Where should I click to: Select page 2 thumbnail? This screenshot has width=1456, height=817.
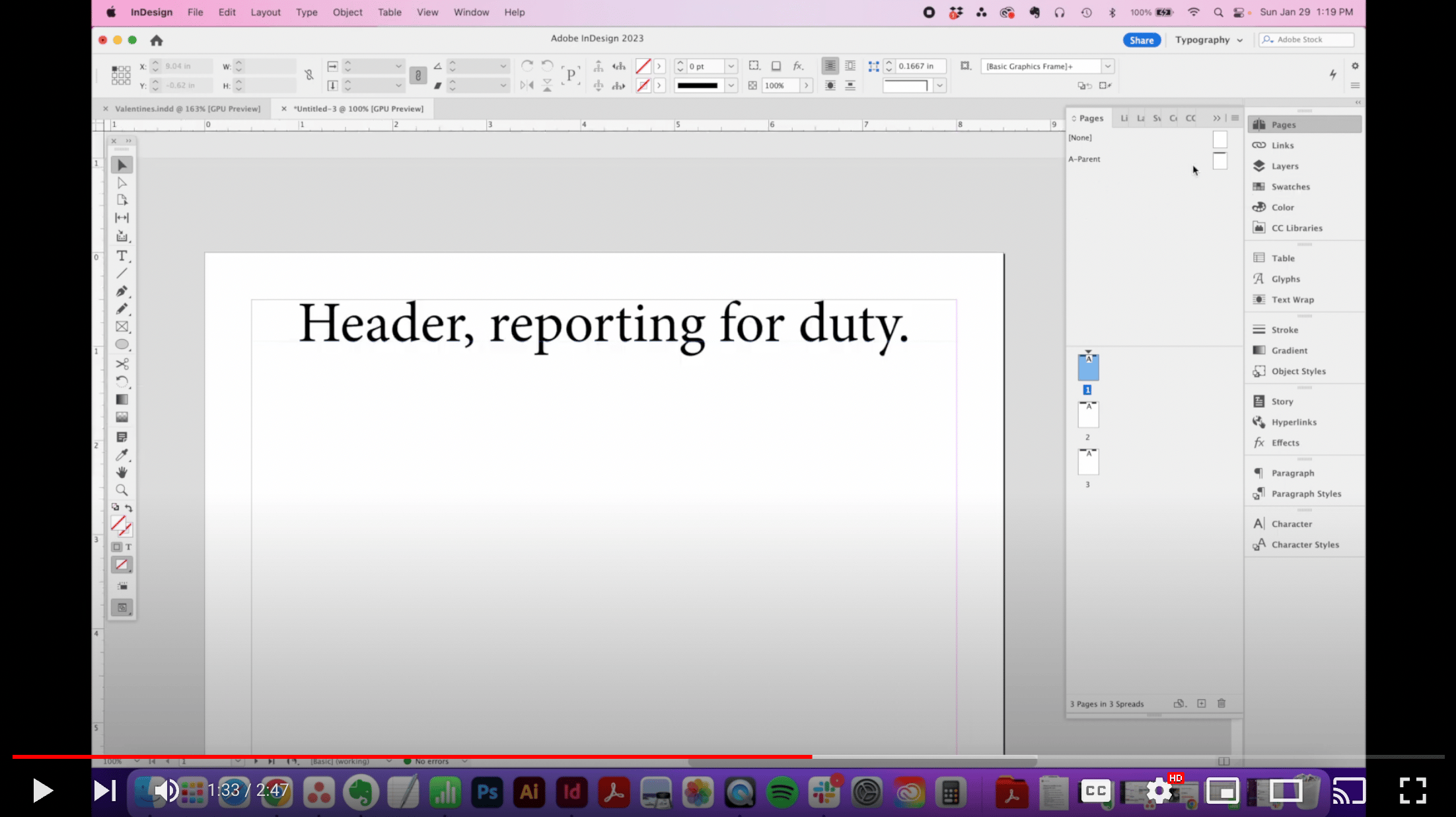(x=1088, y=414)
